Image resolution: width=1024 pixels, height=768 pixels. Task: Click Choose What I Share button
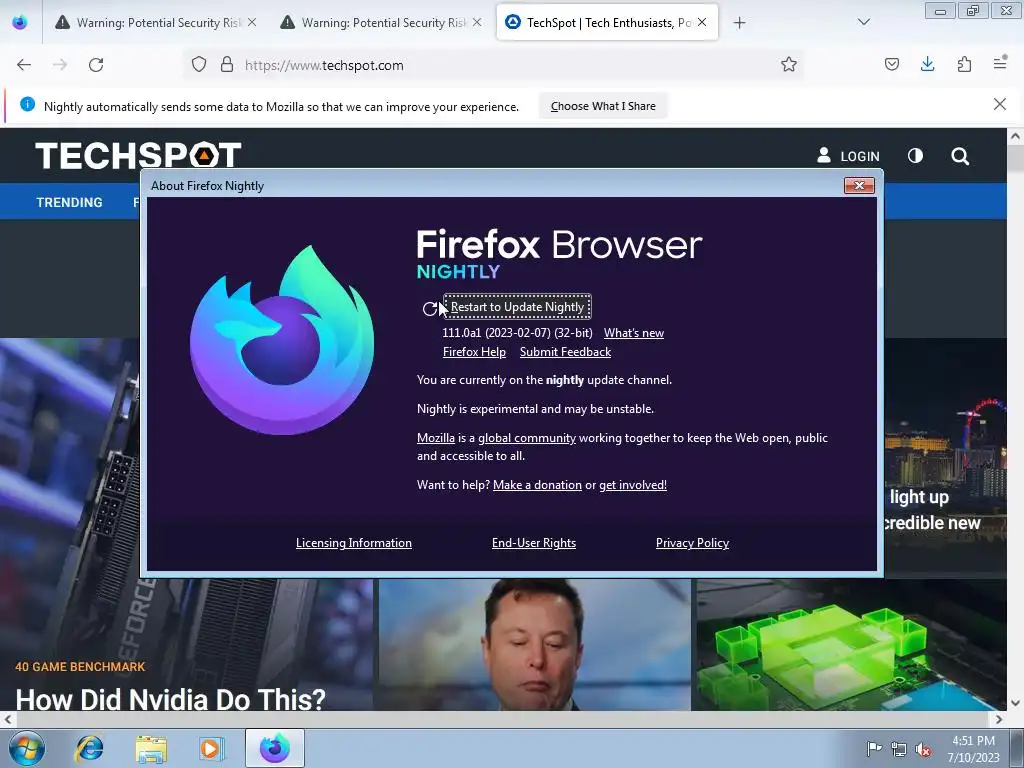tap(603, 106)
